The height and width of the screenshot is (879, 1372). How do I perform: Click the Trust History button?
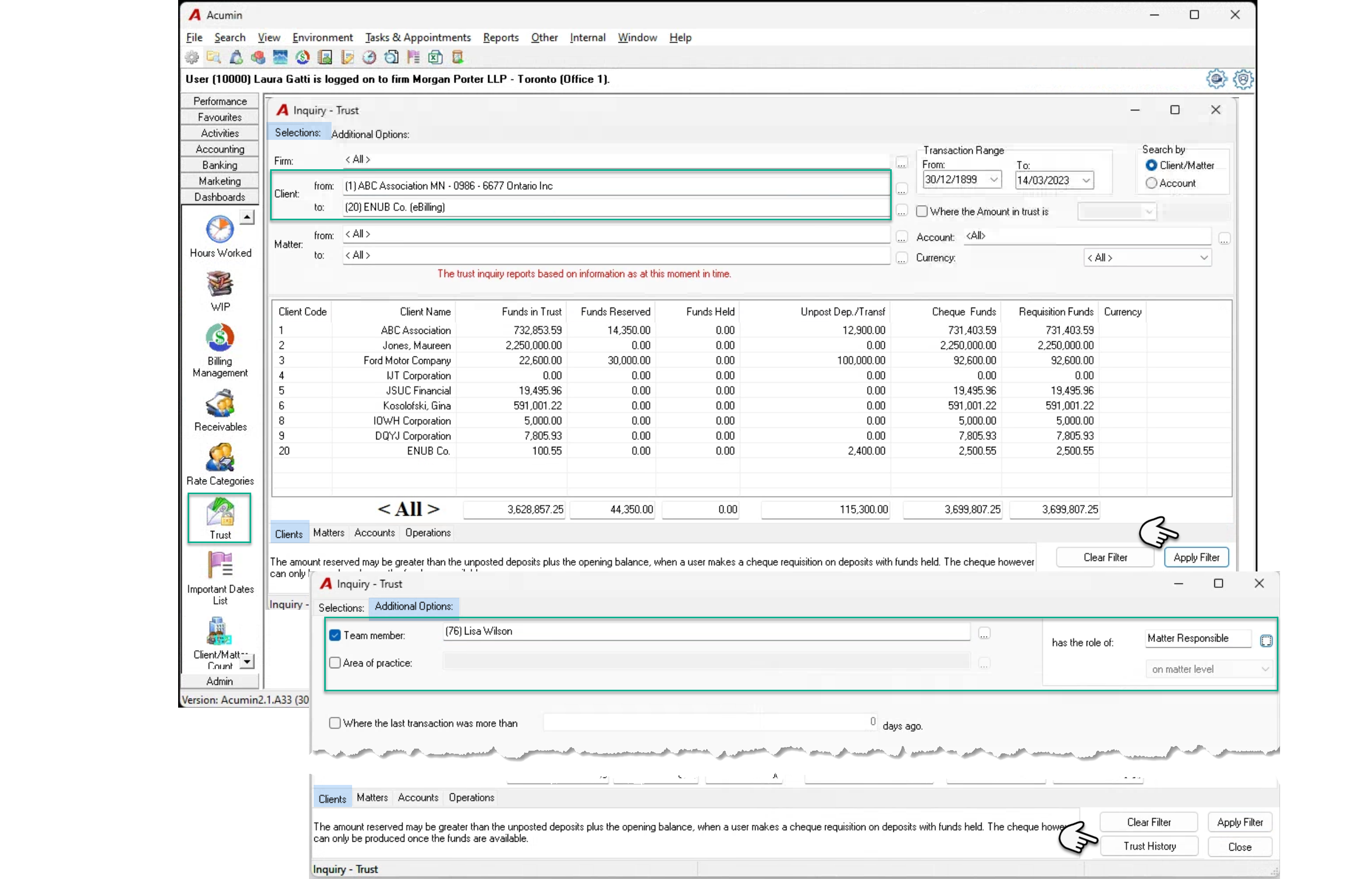(x=1149, y=846)
